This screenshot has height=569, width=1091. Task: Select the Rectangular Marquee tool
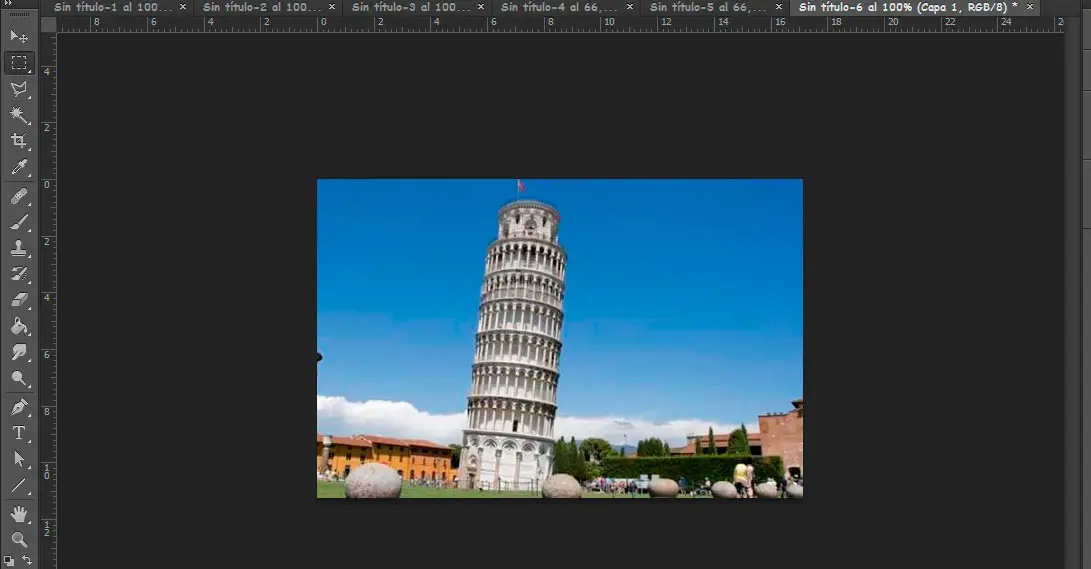(18, 63)
